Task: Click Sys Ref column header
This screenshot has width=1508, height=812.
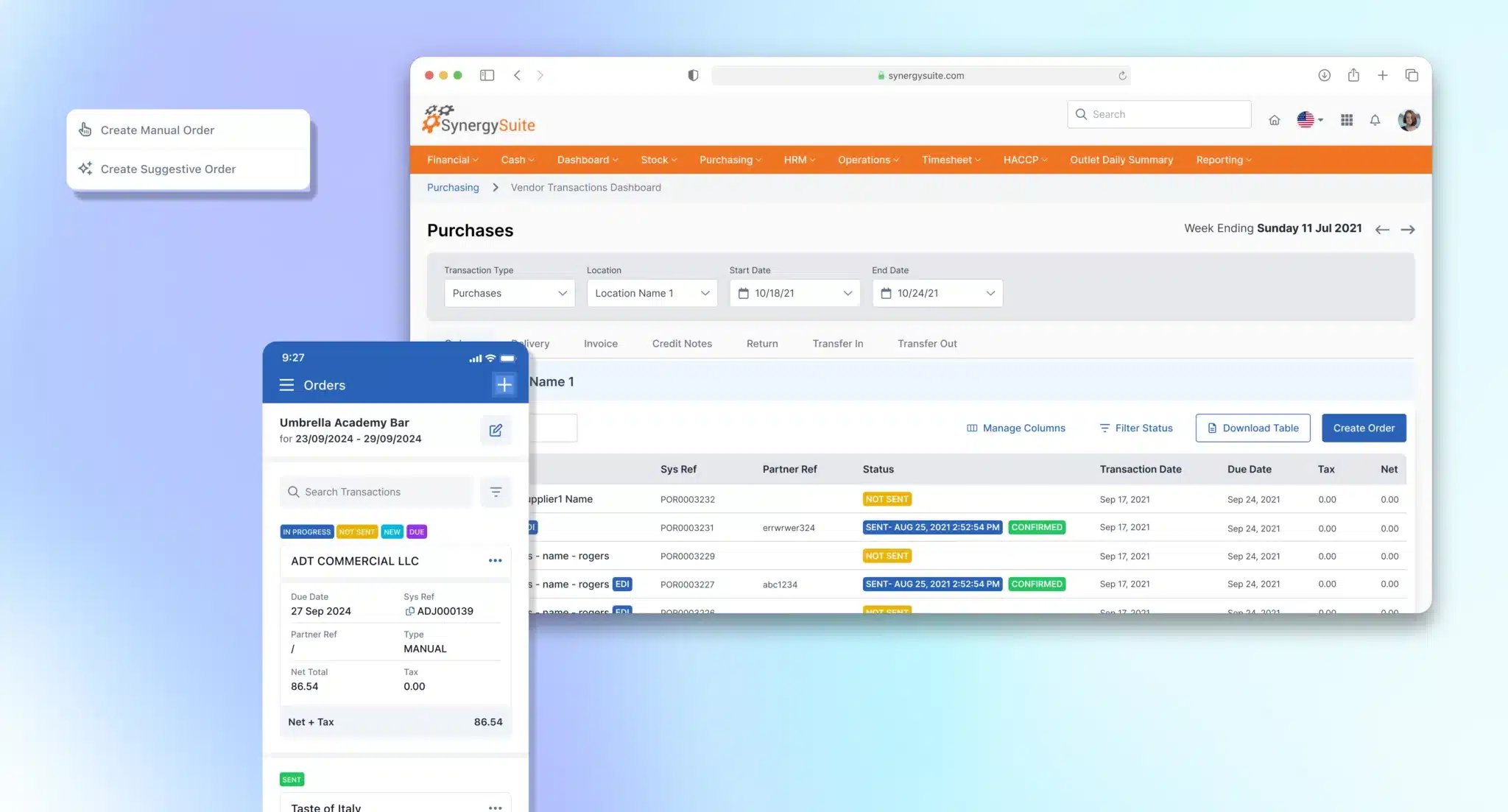Action: pos(678,470)
